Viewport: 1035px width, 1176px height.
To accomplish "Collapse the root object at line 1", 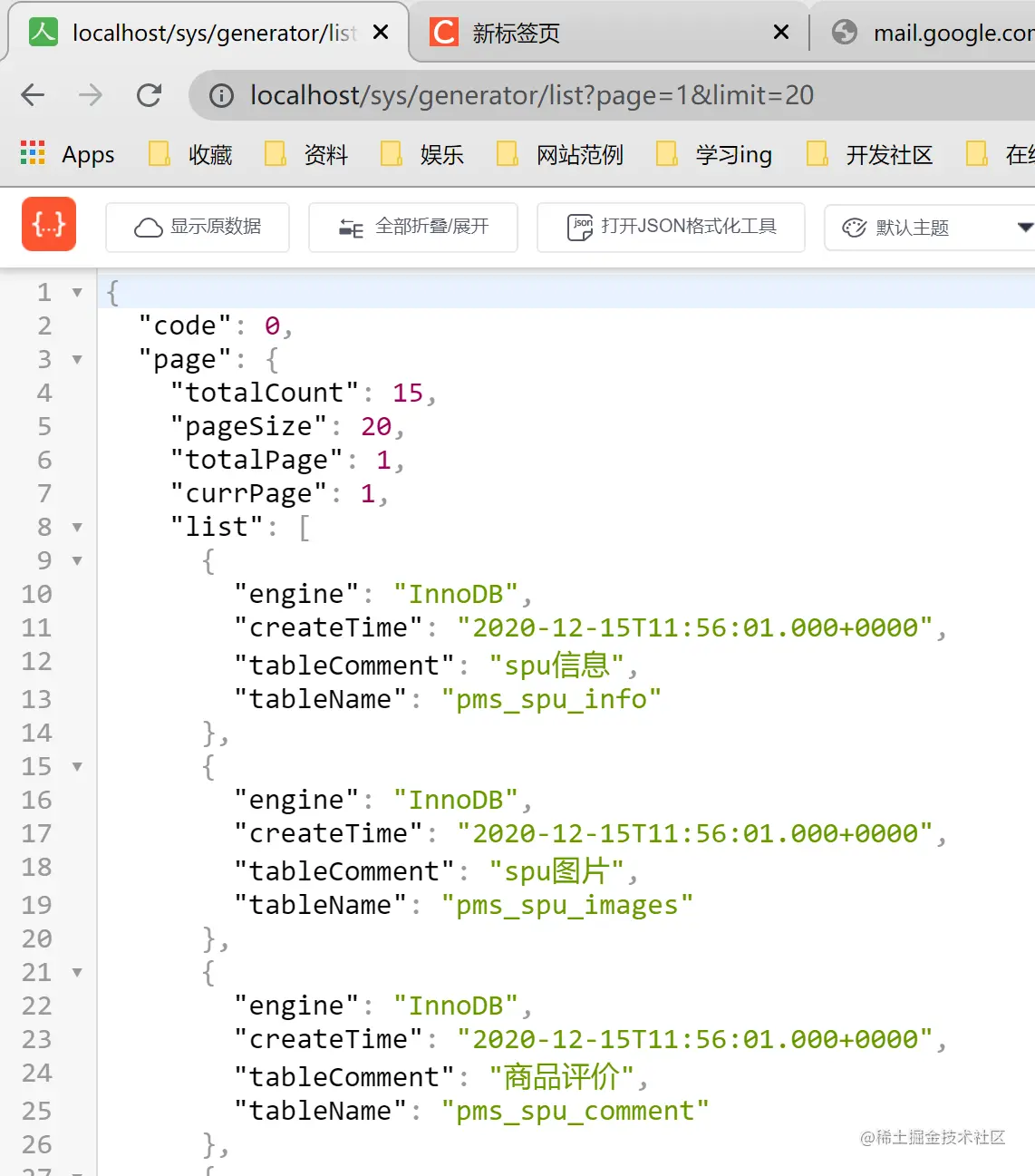I will click(x=77, y=292).
